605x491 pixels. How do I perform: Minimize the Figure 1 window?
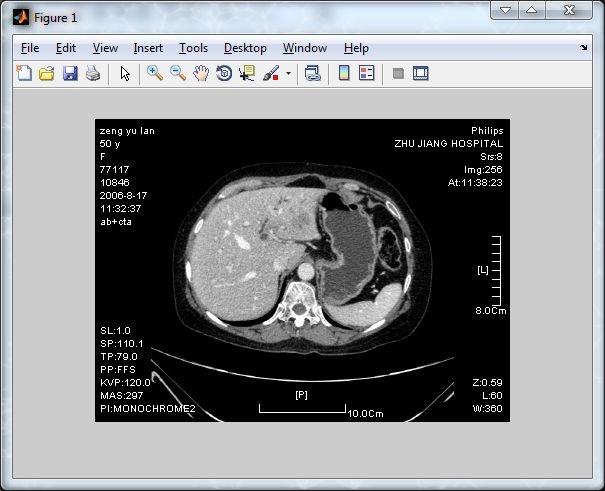[x=505, y=10]
